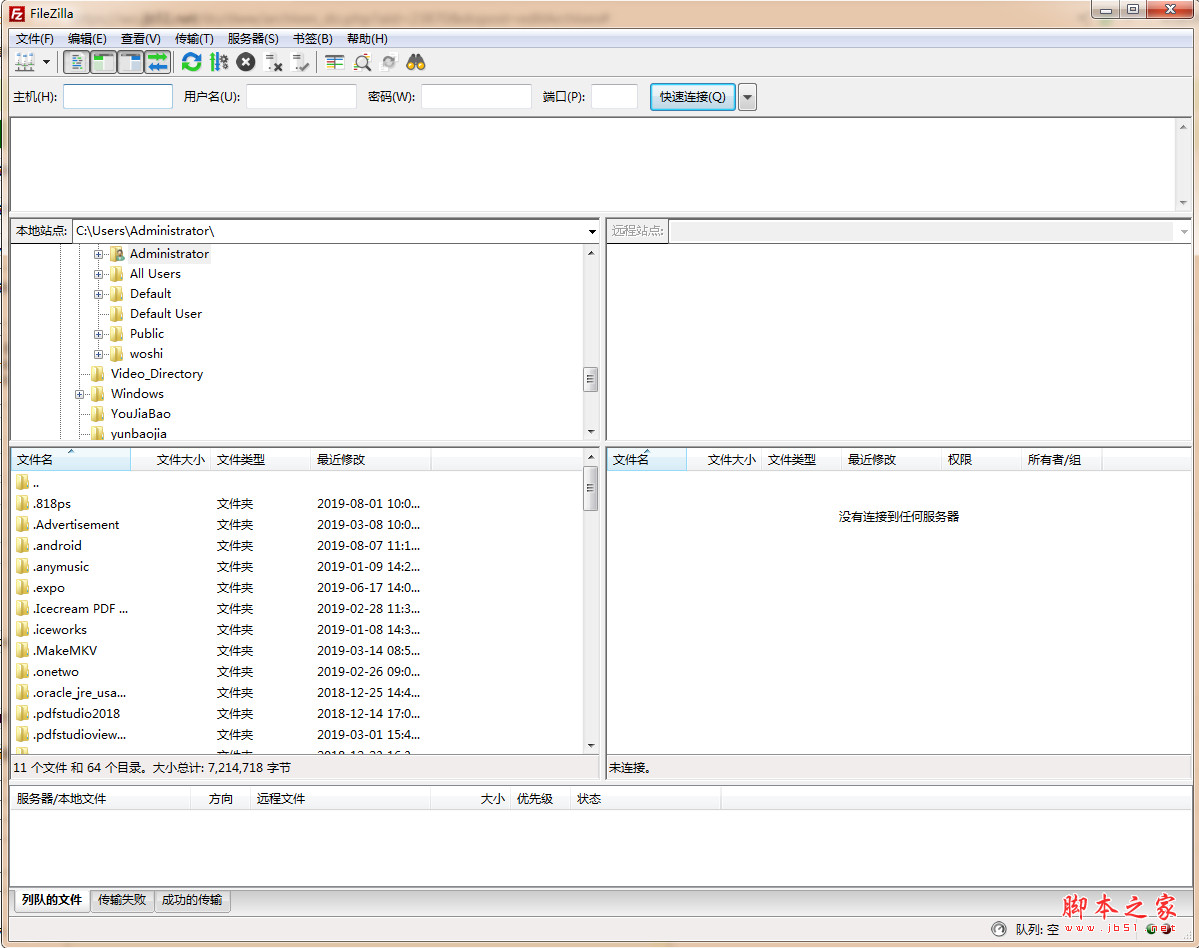
Task: Open the 查看(V) menu
Action: pyautogui.click(x=141, y=39)
